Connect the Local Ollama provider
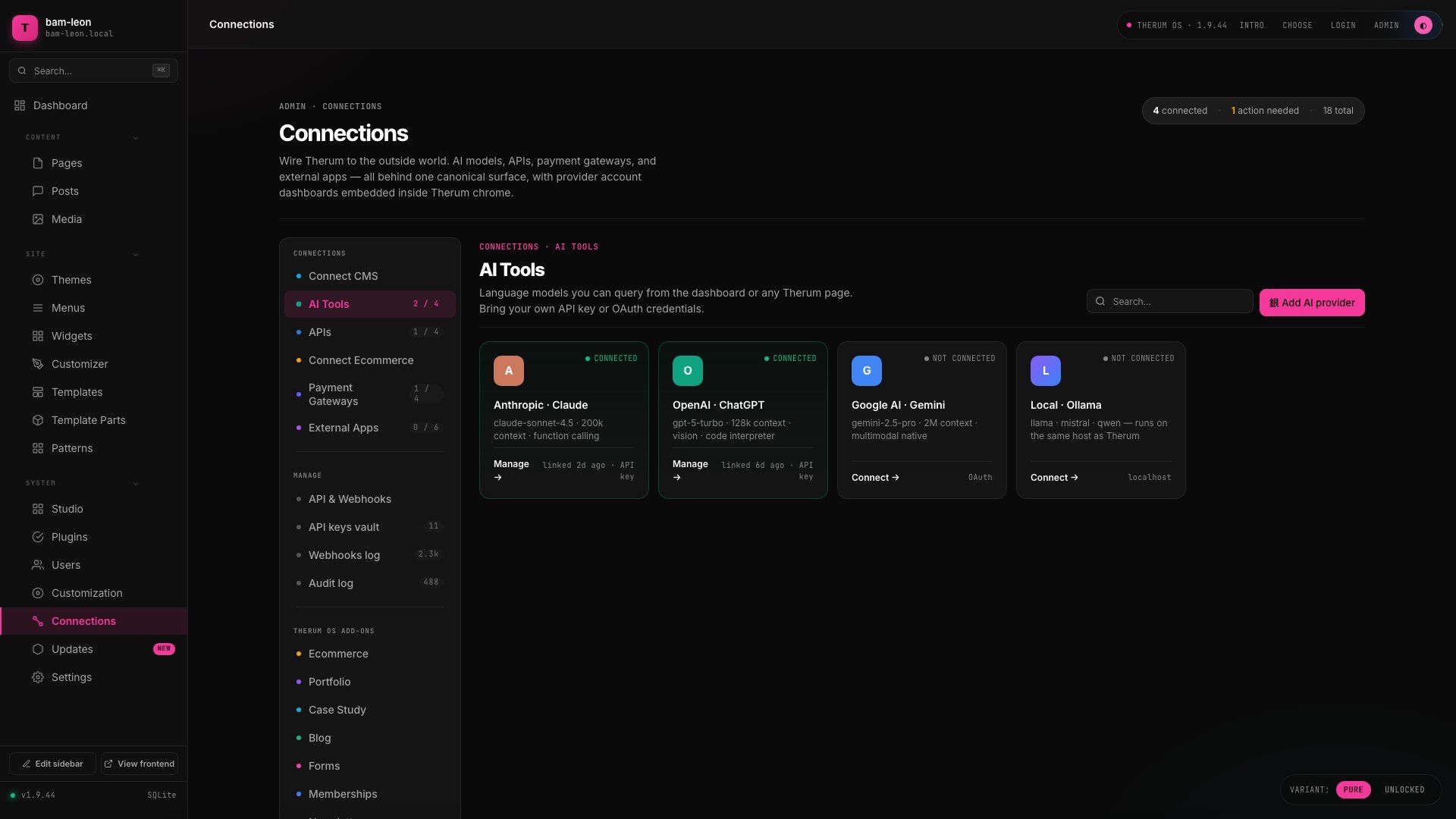 pyautogui.click(x=1054, y=478)
